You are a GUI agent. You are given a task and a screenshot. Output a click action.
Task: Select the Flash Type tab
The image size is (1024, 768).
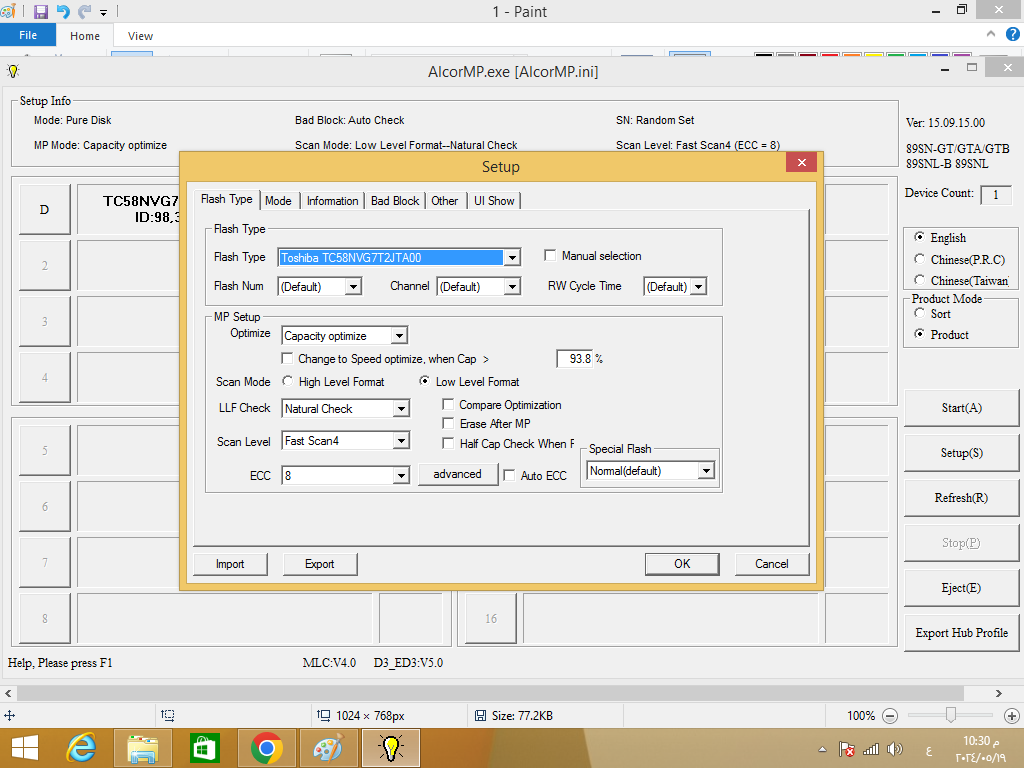tap(226, 199)
